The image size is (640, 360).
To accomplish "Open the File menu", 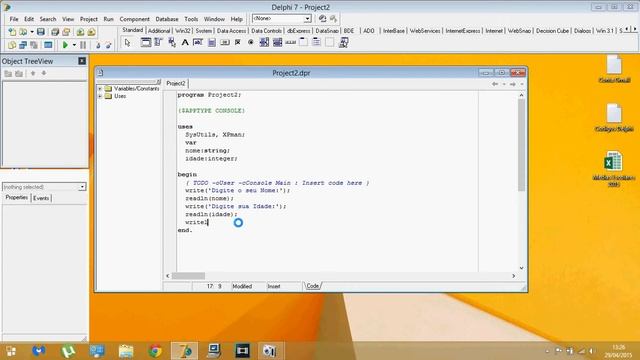I will [14, 19].
